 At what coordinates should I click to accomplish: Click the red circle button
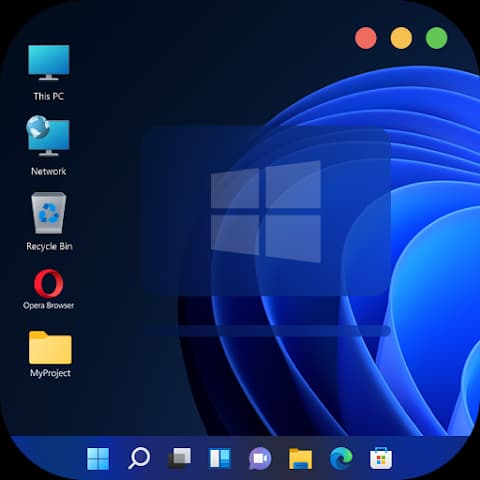click(366, 38)
